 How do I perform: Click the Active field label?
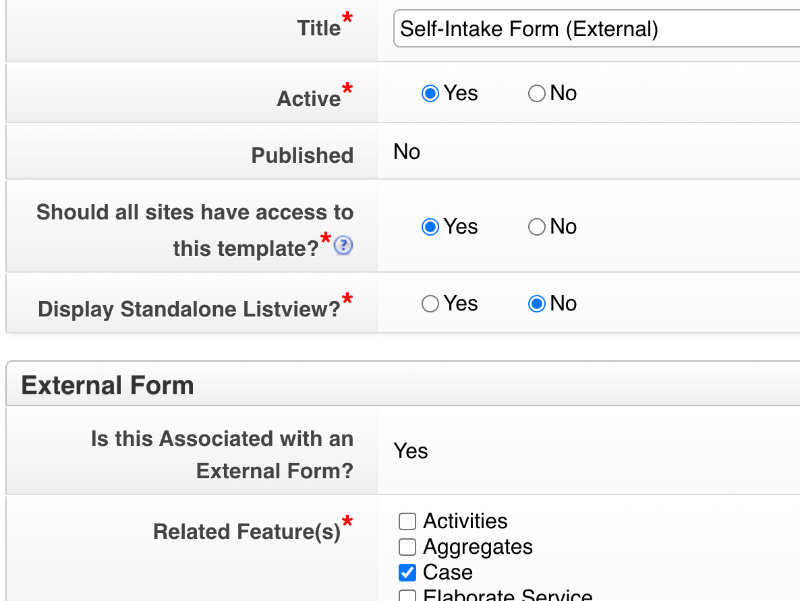point(310,98)
